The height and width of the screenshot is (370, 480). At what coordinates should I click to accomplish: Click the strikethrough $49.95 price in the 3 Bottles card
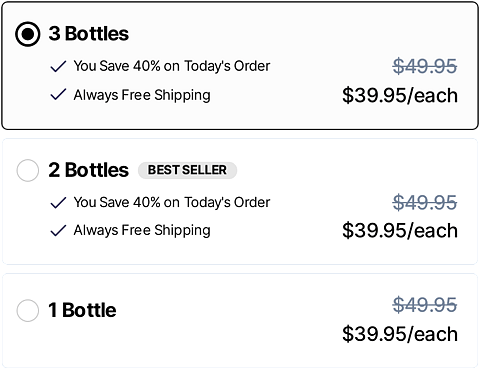pos(425,66)
